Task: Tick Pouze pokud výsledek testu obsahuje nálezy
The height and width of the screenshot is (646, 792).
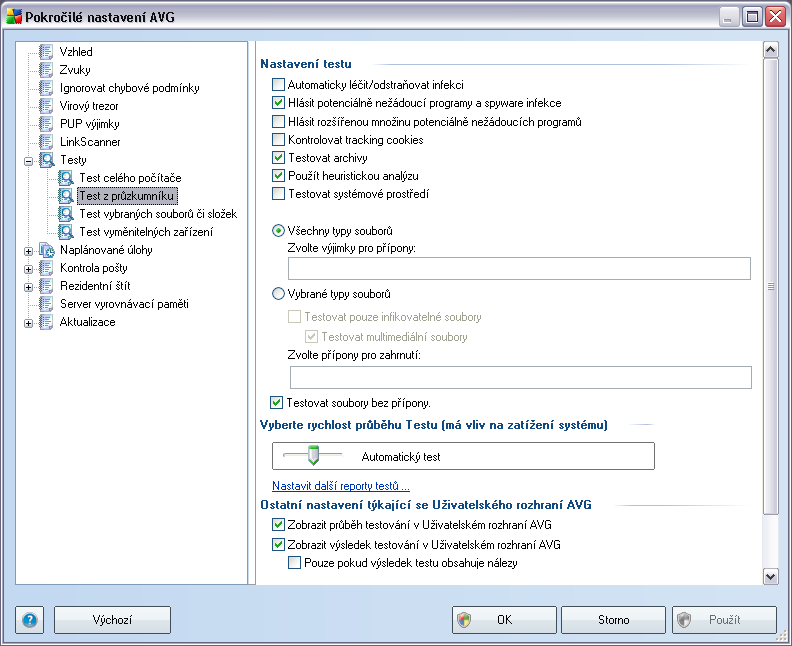Action: (x=294, y=563)
